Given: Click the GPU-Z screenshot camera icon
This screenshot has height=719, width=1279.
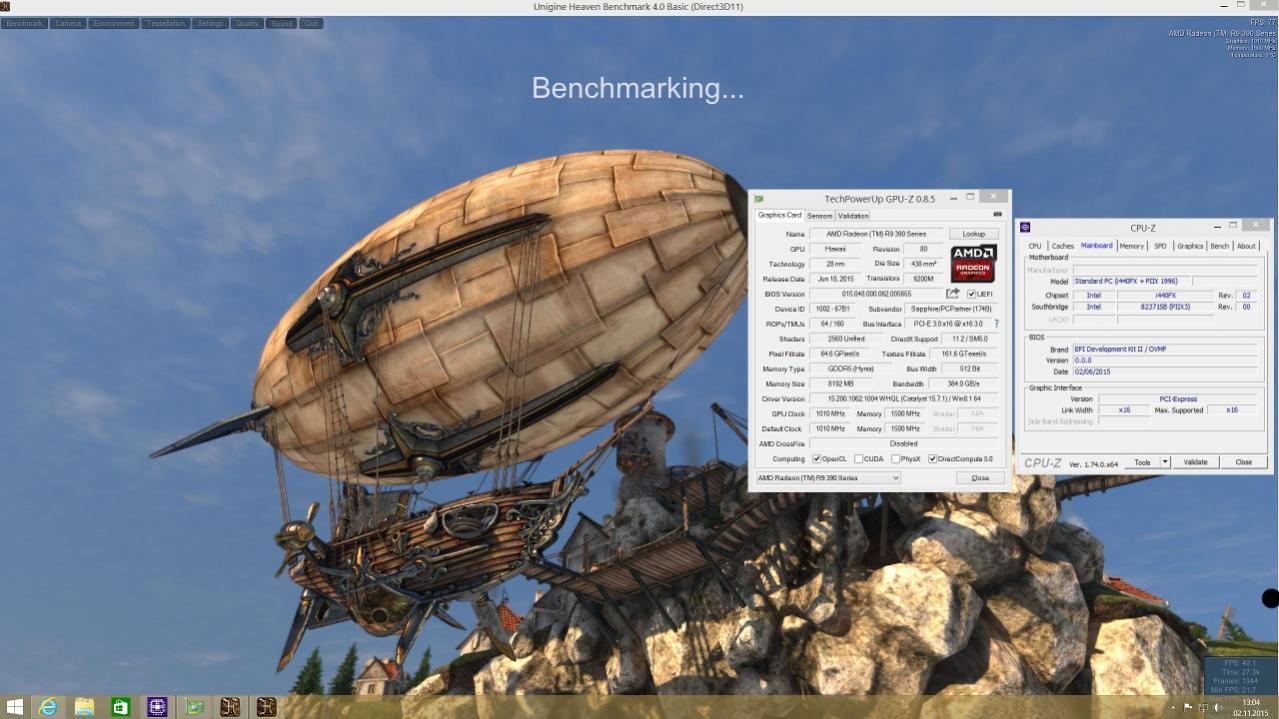Looking at the screenshot, I should tap(997, 214).
